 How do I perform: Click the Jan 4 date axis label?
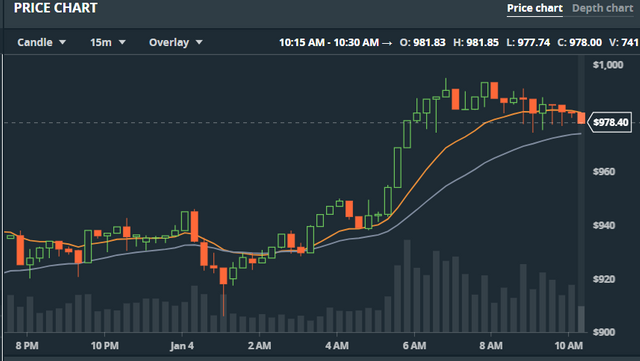(182, 346)
